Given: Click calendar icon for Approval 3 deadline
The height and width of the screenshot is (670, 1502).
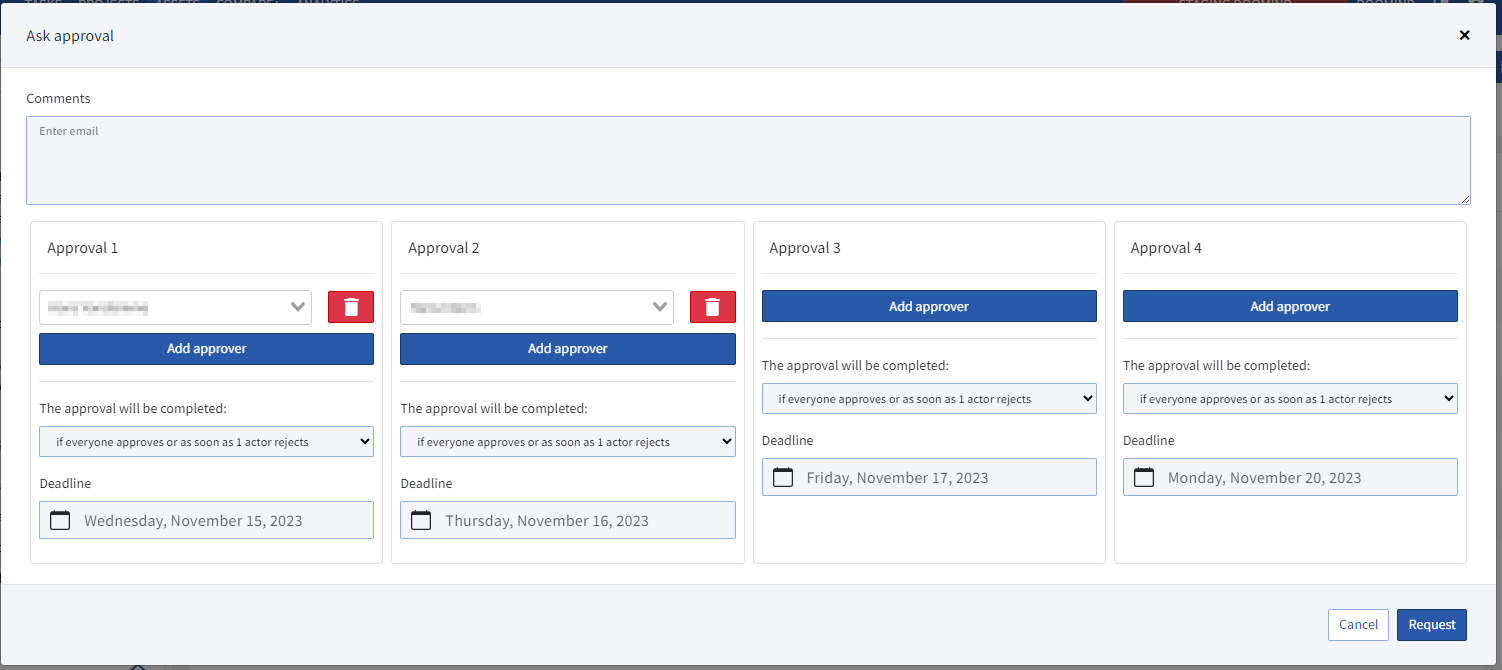Looking at the screenshot, I should click(783, 477).
